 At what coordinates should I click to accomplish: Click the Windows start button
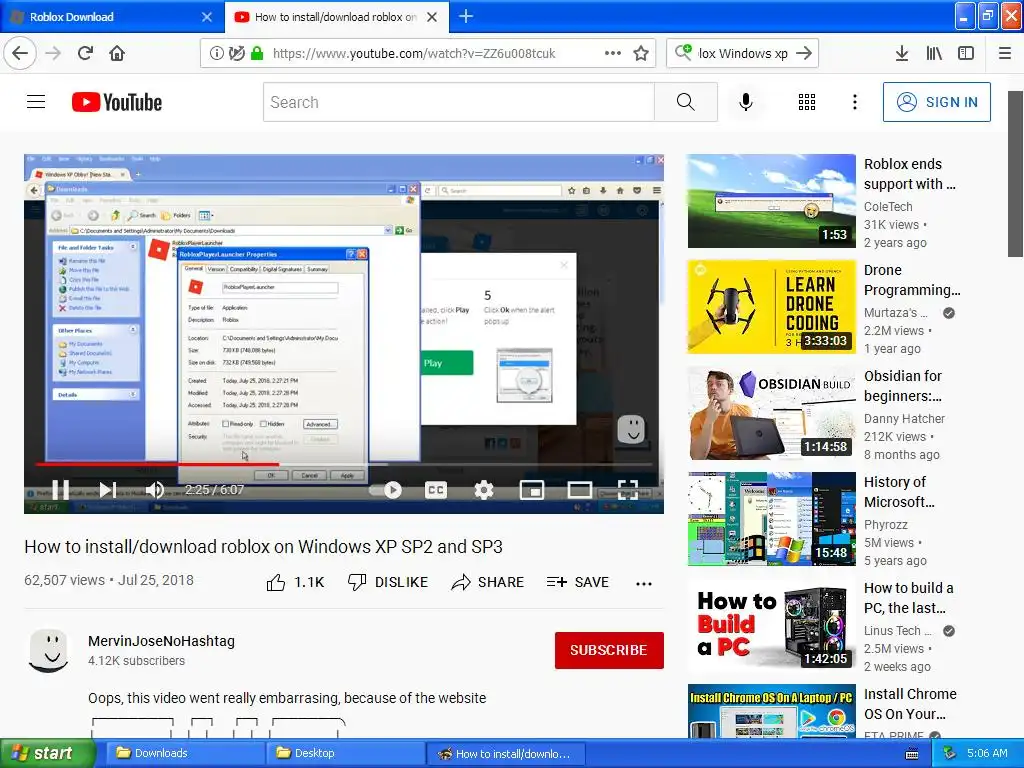click(46, 753)
